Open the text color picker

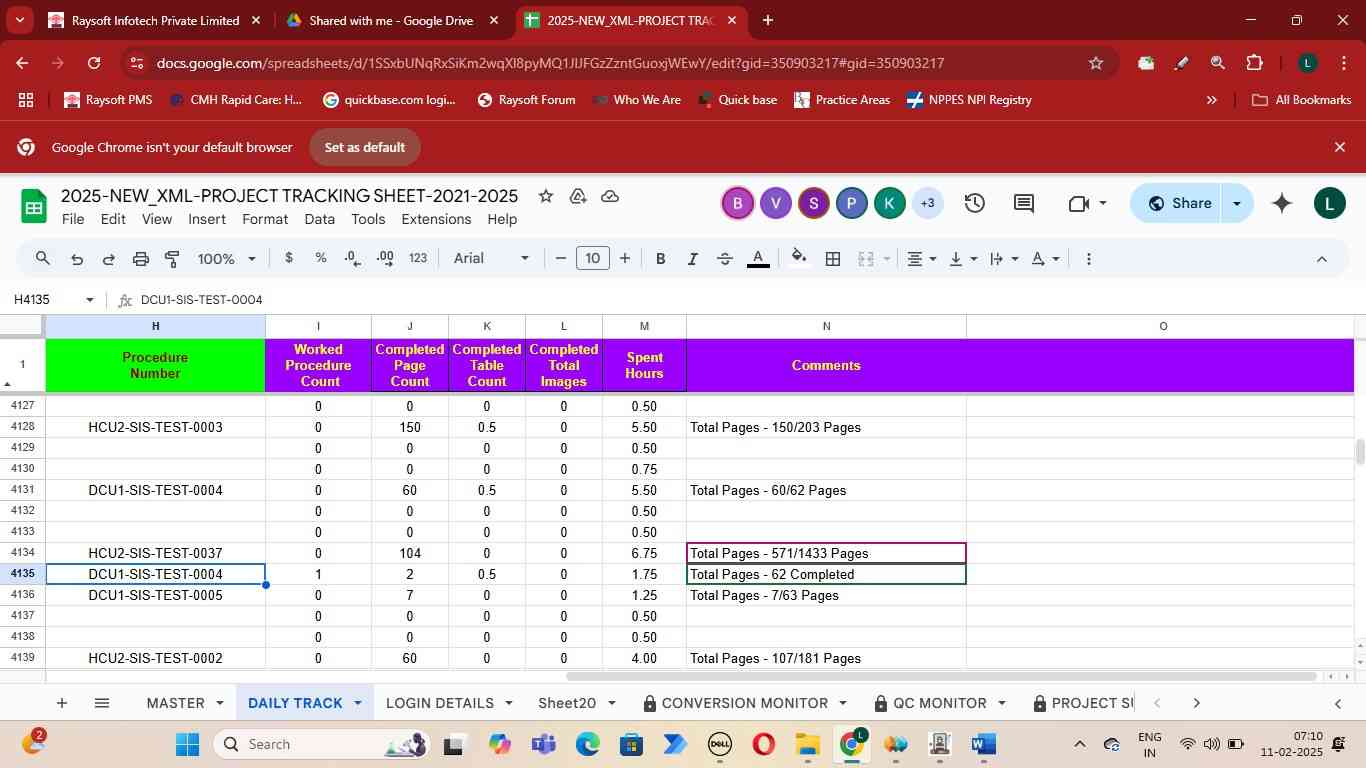(758, 258)
